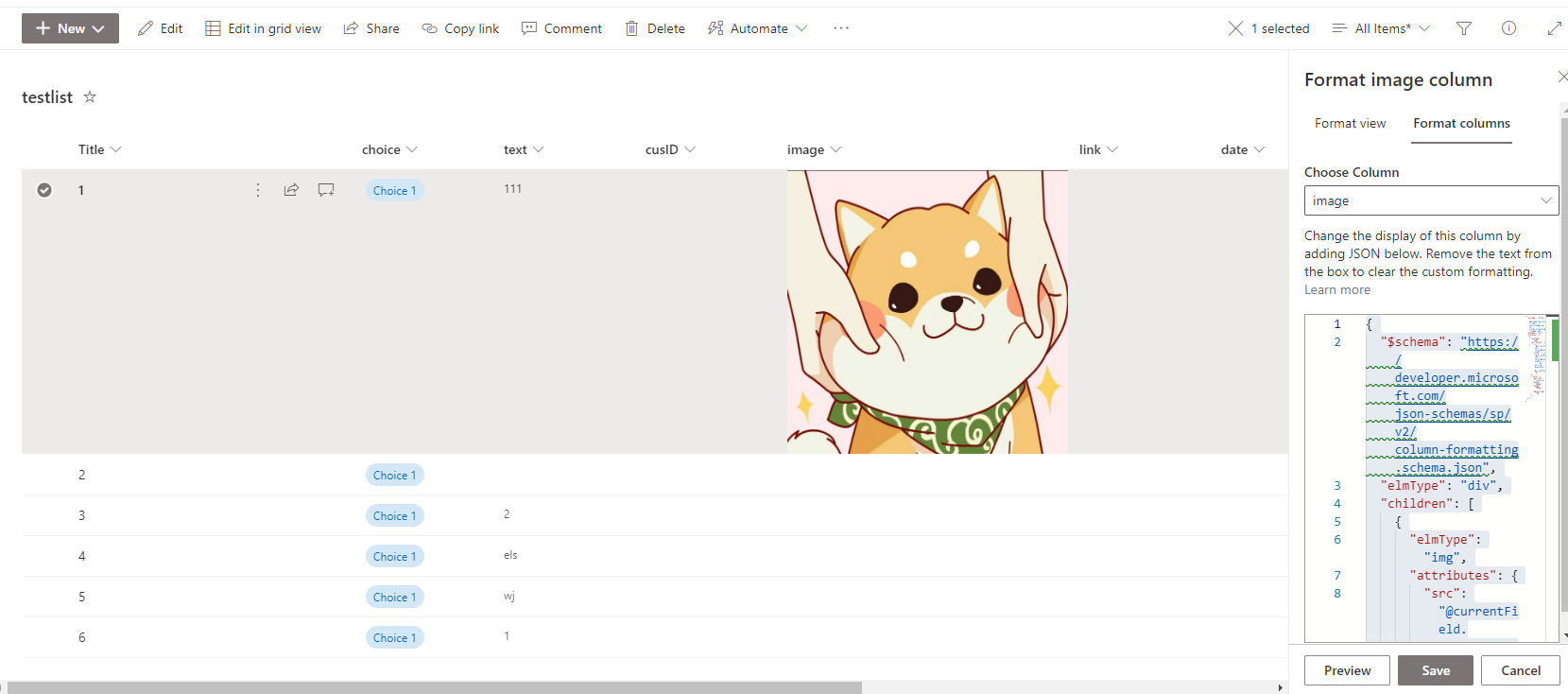
Task: Click Choice 1 pill in row 3
Action: click(x=395, y=515)
